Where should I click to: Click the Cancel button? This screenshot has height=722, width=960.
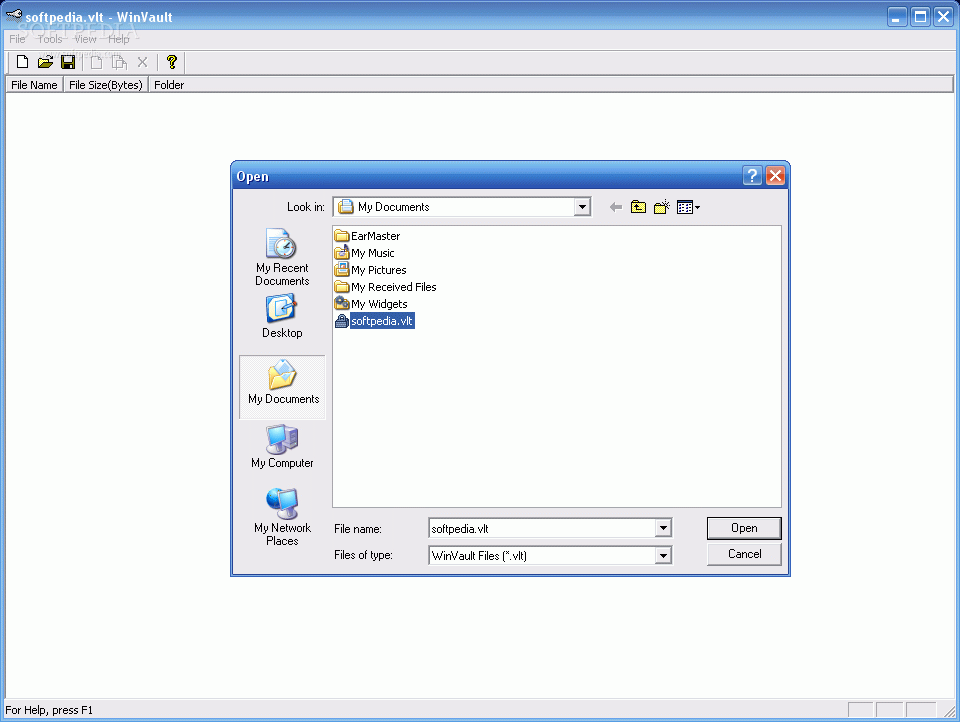click(x=744, y=554)
